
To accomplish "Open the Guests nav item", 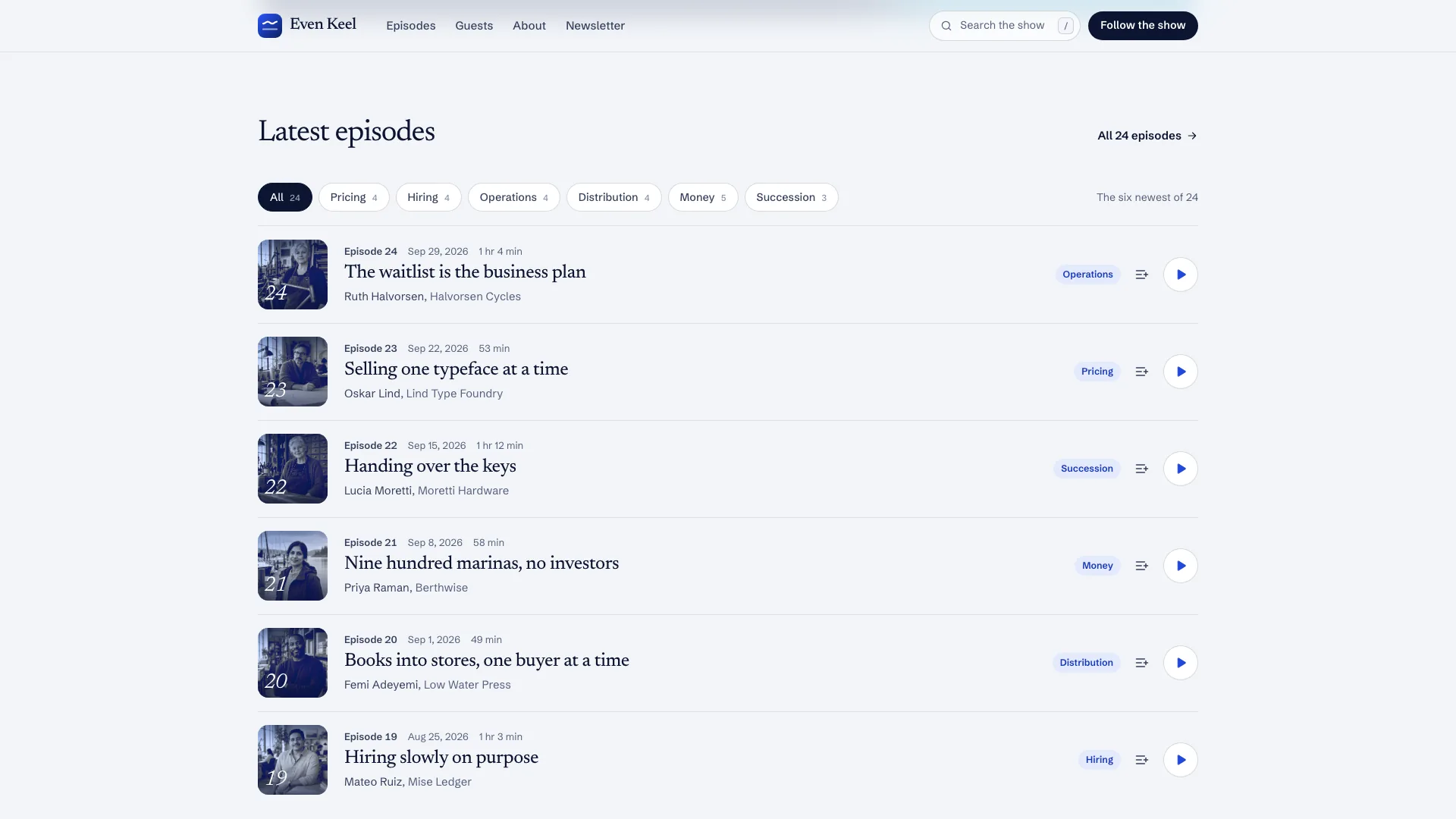I will pyautogui.click(x=474, y=26).
